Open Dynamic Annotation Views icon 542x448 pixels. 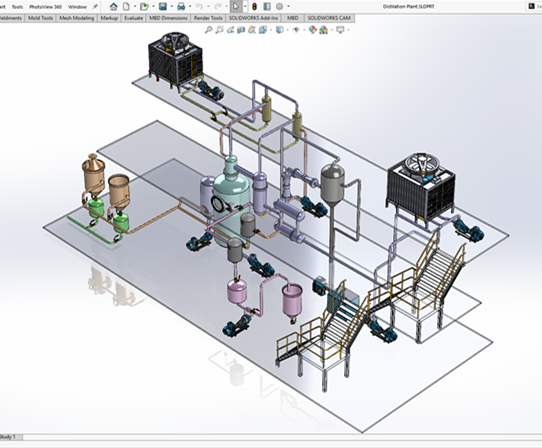(252, 30)
